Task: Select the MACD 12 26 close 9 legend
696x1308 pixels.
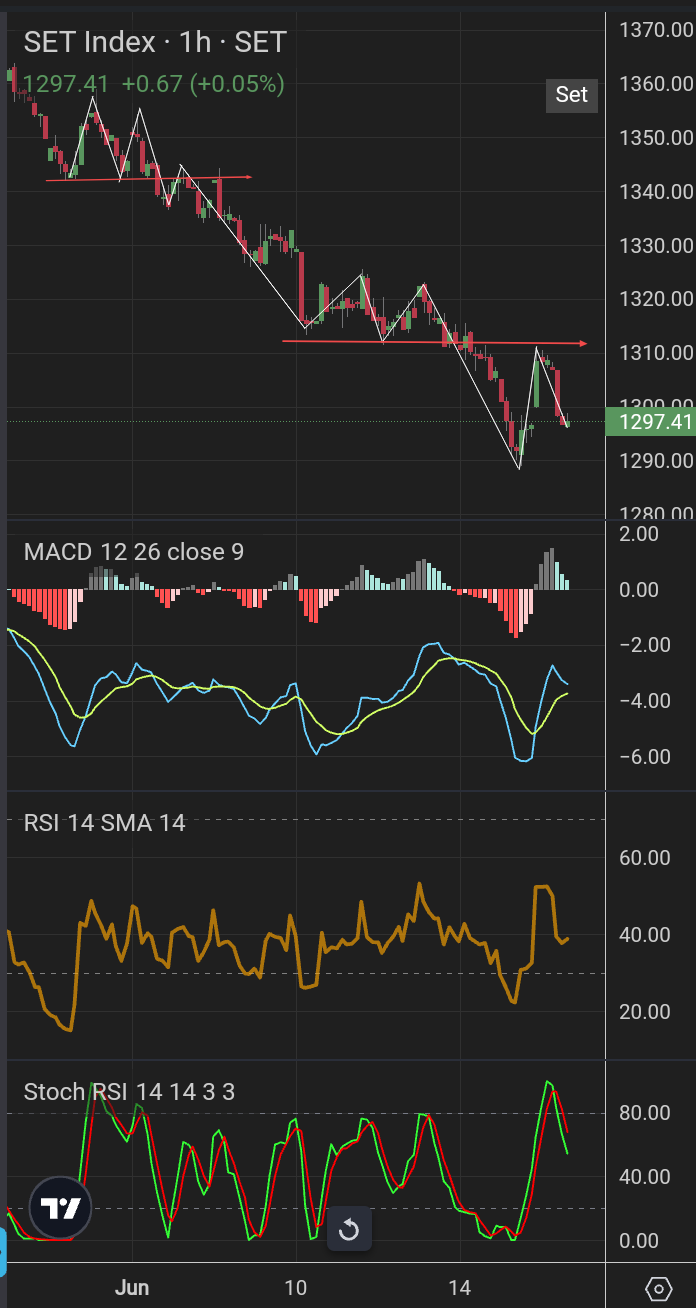Action: 134,552
